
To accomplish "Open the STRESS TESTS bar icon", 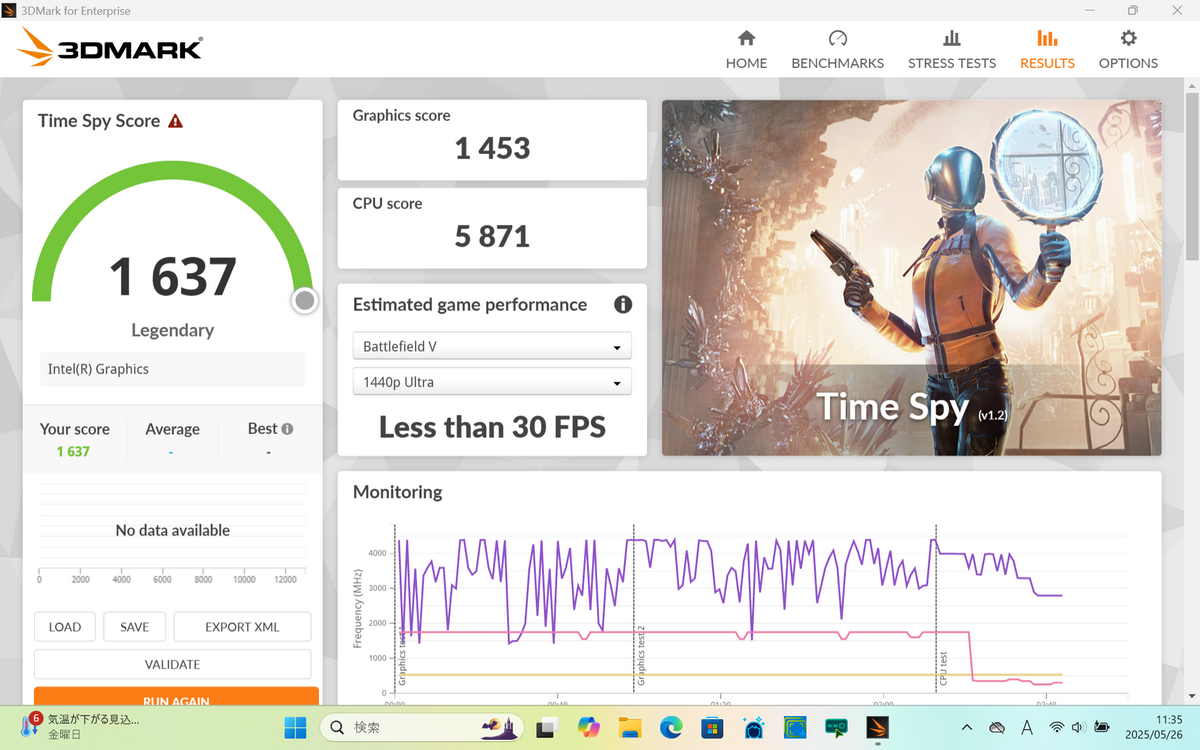I will click(x=952, y=38).
